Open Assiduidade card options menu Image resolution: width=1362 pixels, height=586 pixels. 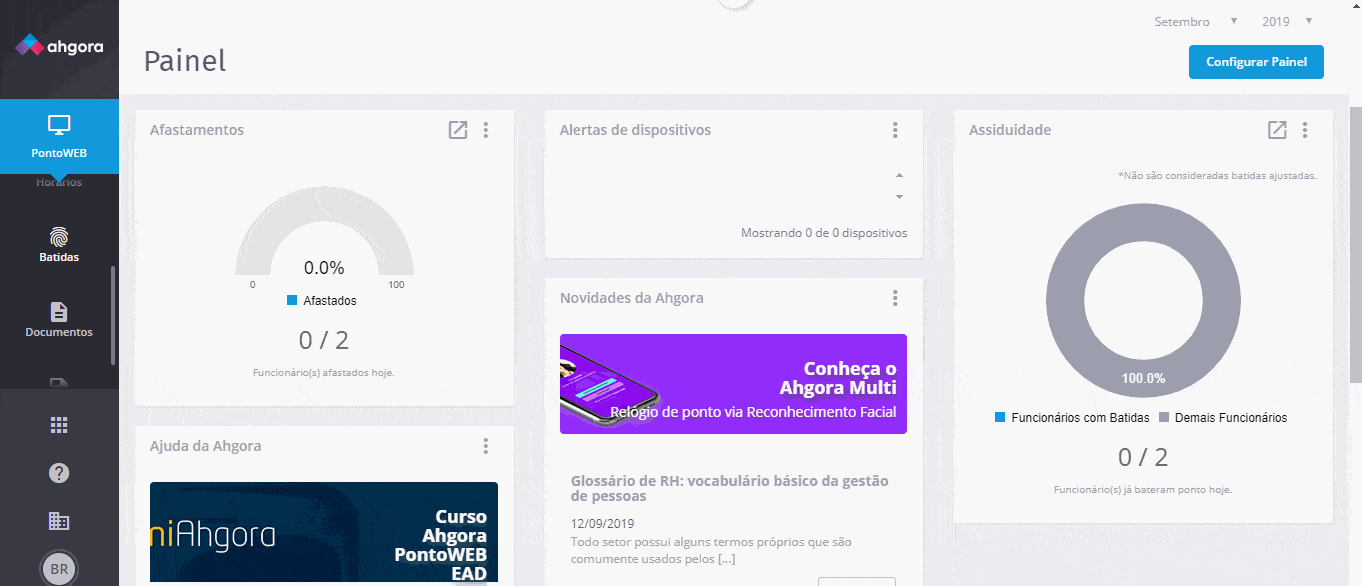(1305, 130)
